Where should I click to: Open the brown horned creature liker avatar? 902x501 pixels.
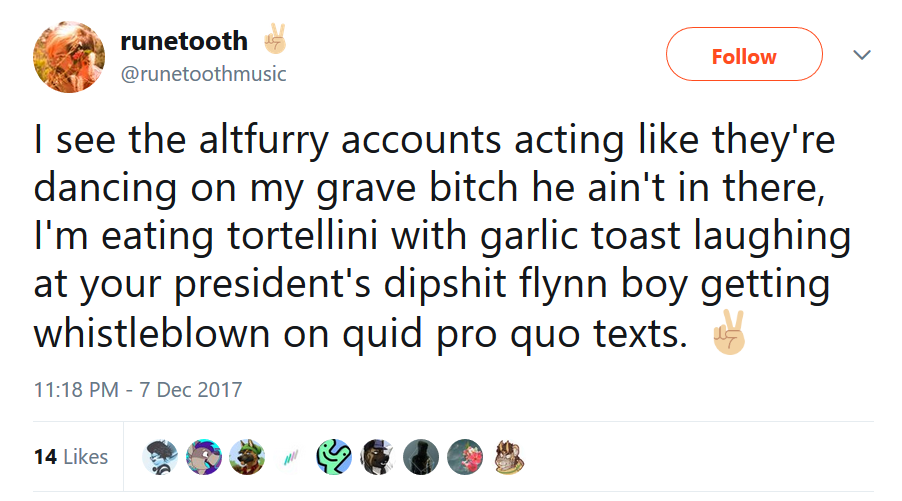click(509, 457)
